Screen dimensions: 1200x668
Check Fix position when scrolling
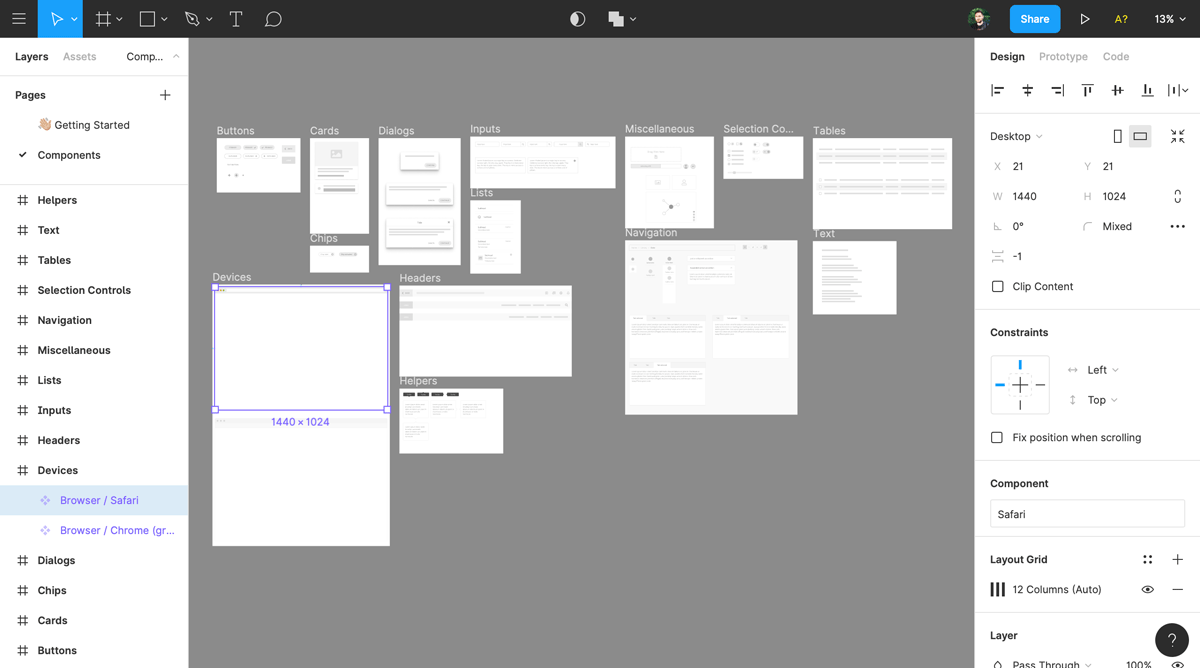click(997, 437)
